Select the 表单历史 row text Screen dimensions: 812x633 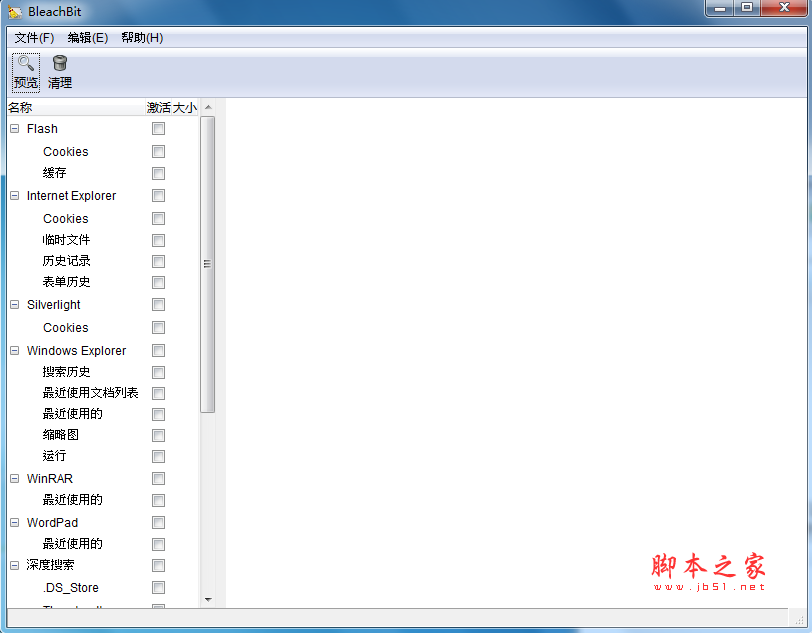coord(66,282)
